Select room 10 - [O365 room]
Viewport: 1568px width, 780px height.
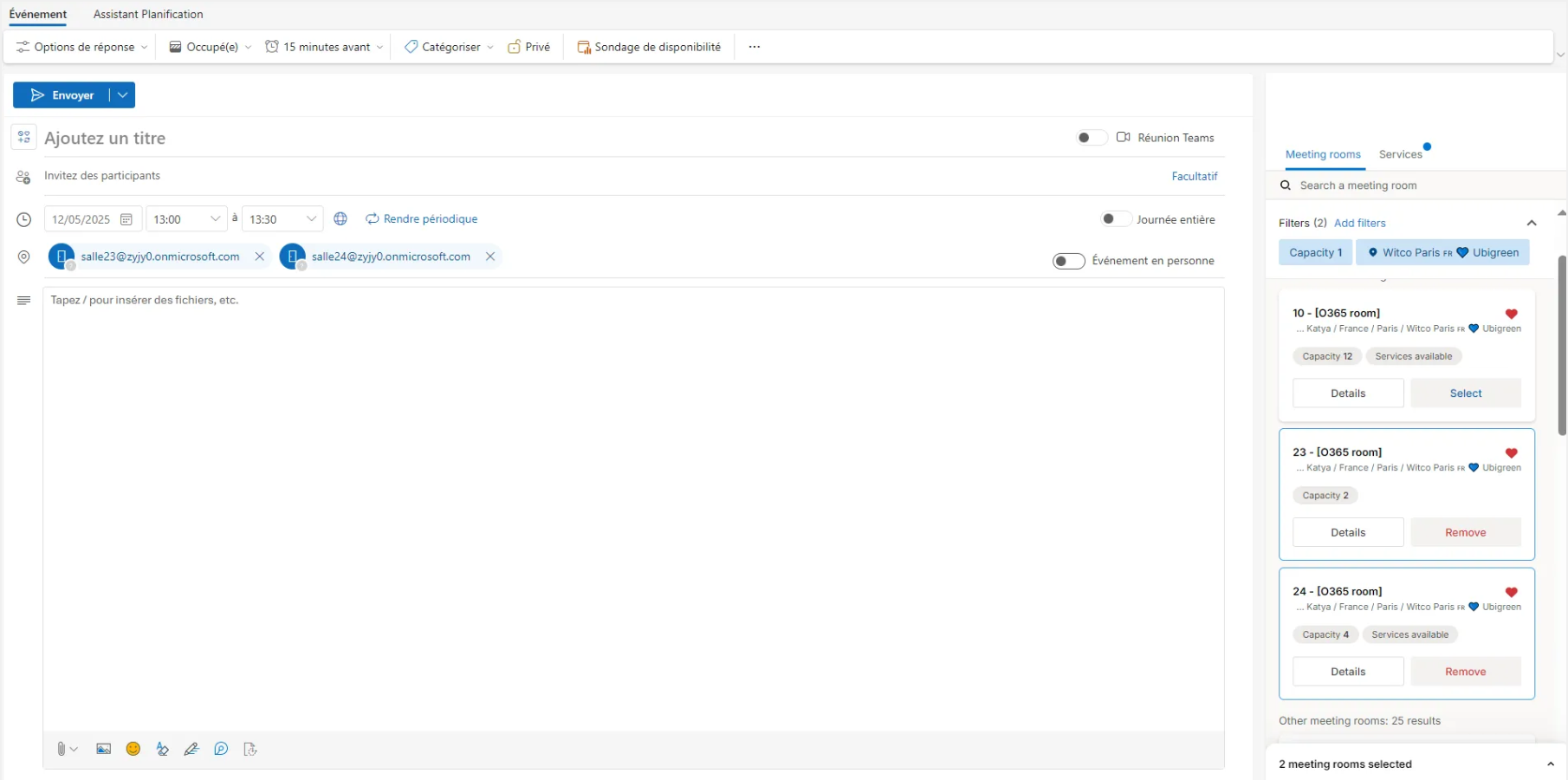1466,393
